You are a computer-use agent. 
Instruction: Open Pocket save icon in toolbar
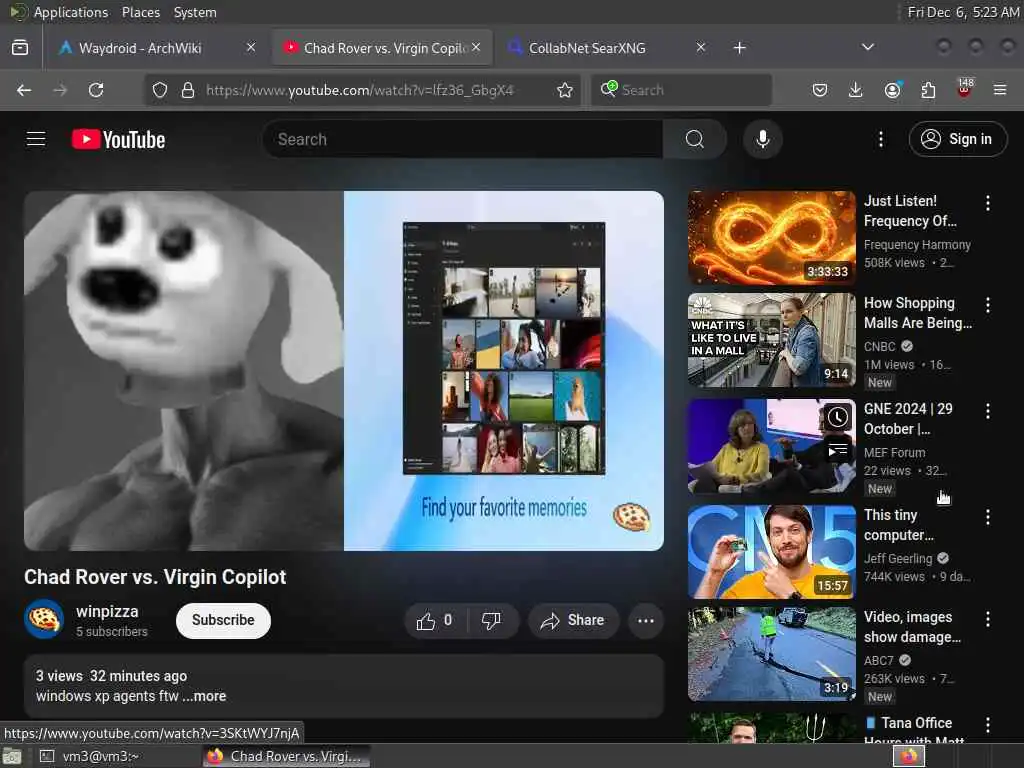click(820, 90)
